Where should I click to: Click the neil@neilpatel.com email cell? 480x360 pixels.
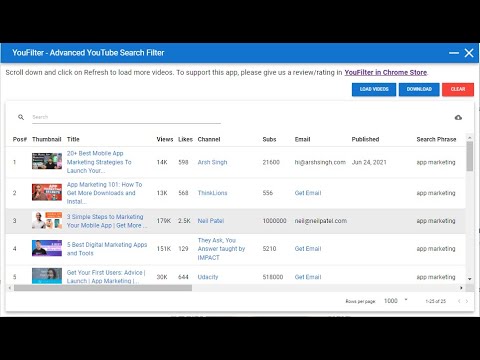pyautogui.click(x=321, y=221)
